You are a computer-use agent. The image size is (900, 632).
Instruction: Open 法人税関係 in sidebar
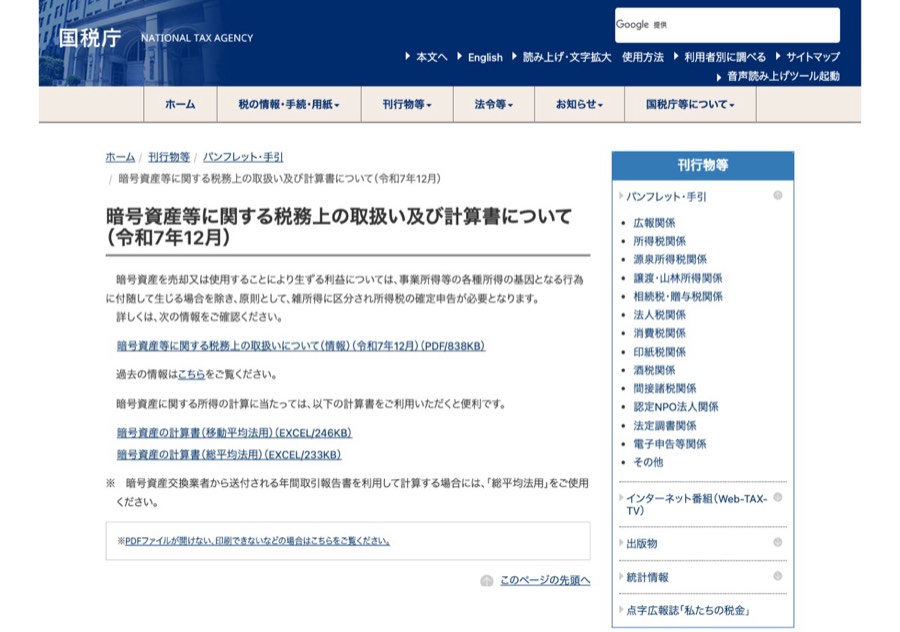pos(659,315)
